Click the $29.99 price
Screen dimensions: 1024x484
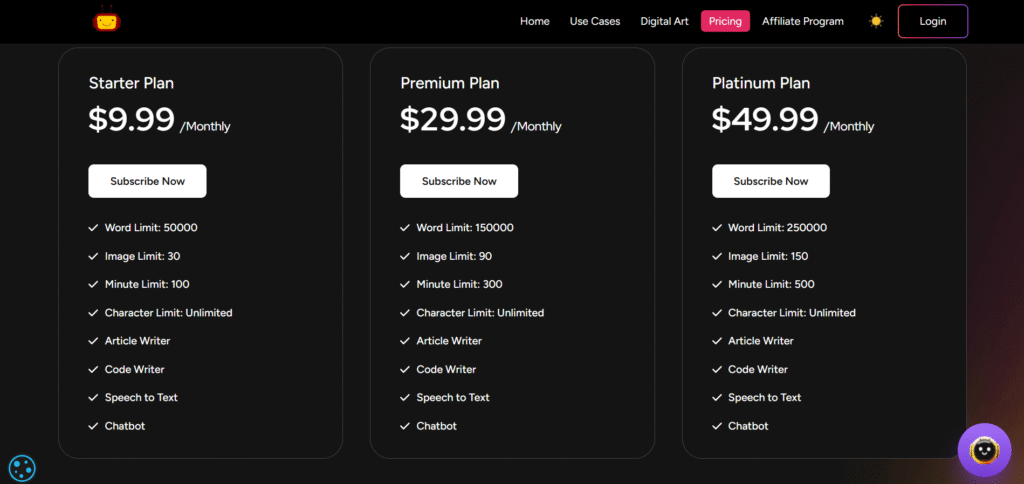point(453,119)
